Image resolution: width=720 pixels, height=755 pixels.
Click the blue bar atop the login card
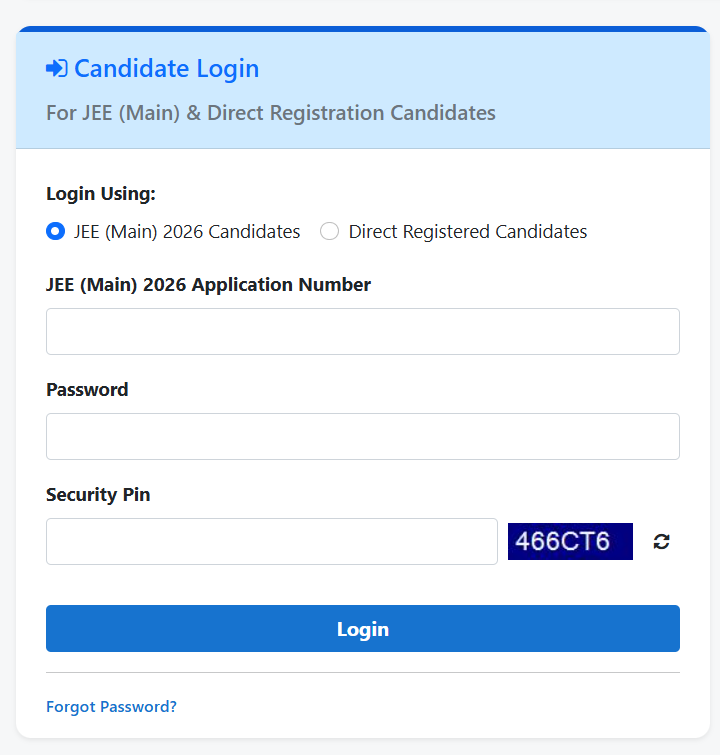[x=362, y=29]
